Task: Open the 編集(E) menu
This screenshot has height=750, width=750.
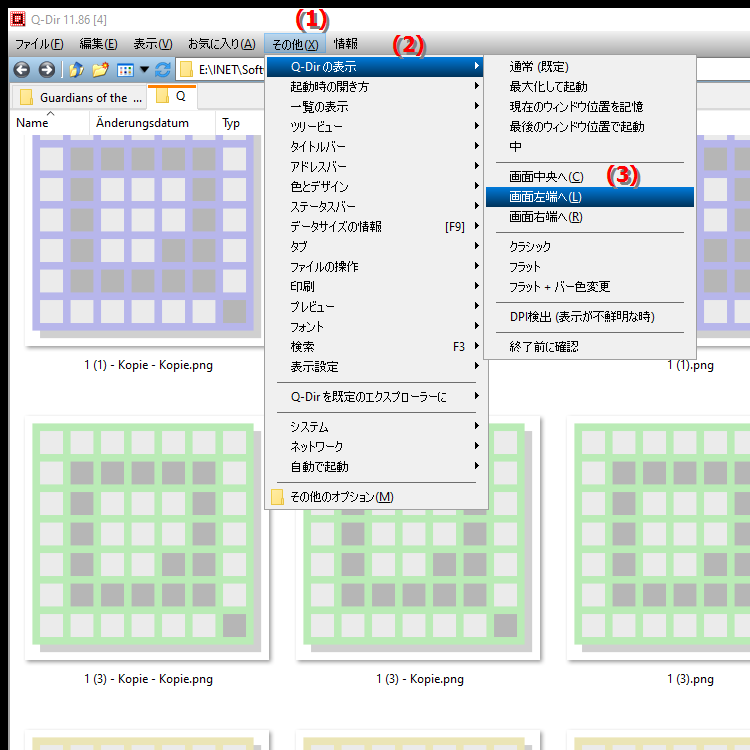Action: [x=99, y=44]
